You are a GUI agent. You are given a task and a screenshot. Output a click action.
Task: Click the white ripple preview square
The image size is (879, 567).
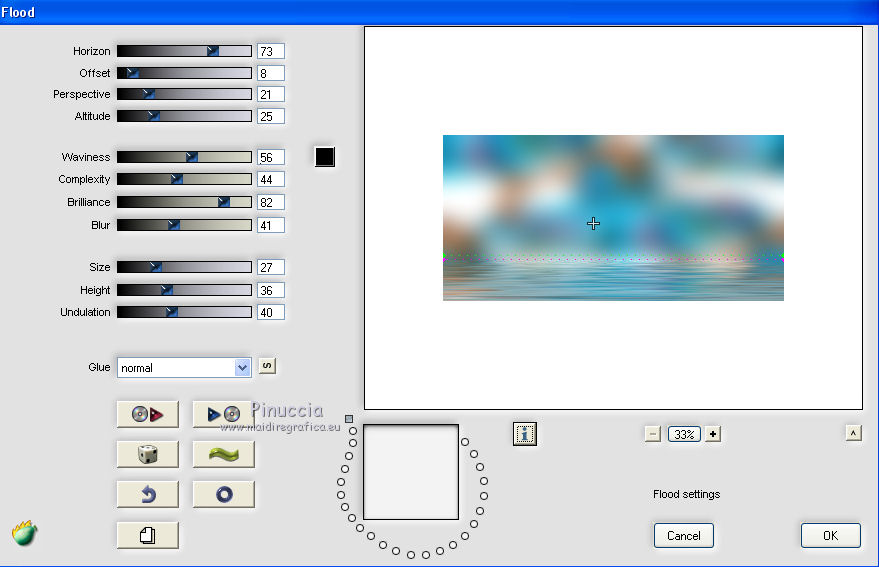pos(411,472)
